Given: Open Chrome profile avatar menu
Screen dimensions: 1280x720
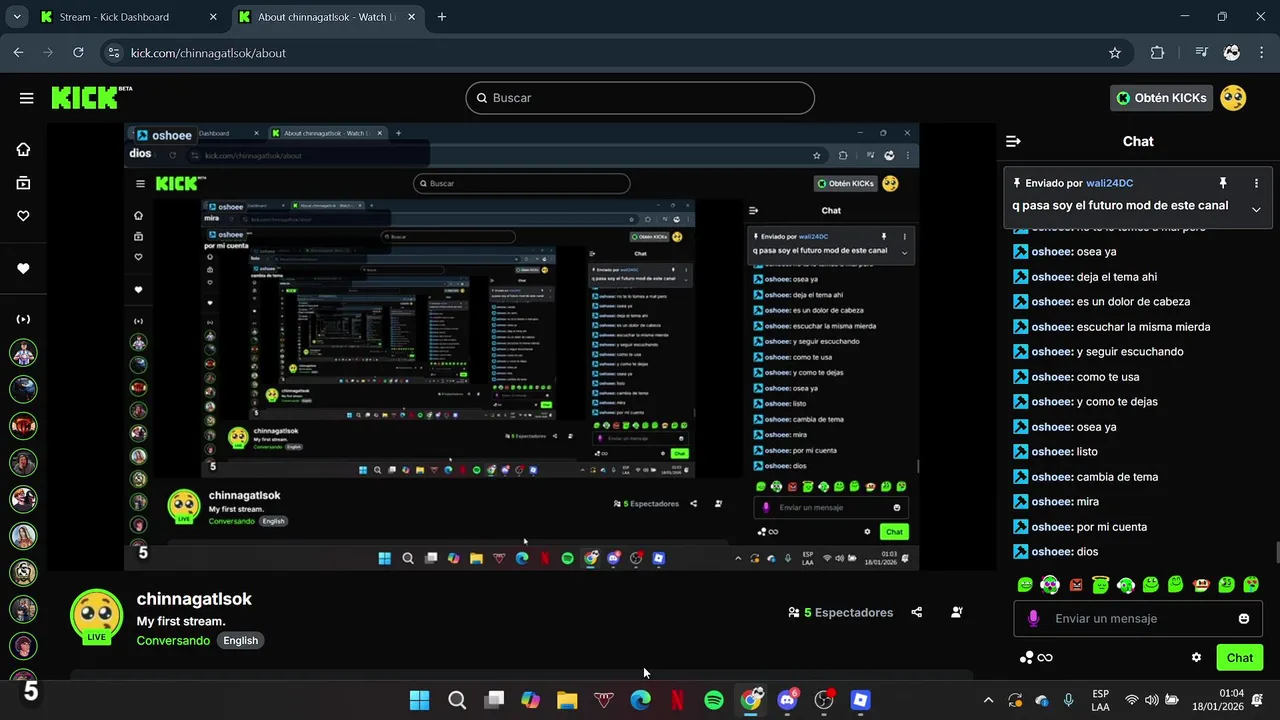Looking at the screenshot, I should point(1232,53).
